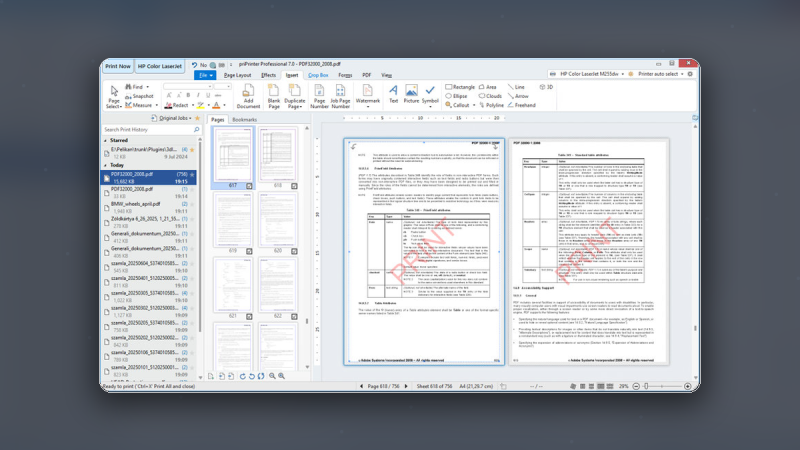Switch to Bookmarks panel tab
This screenshot has width=800, height=450.
click(x=244, y=120)
